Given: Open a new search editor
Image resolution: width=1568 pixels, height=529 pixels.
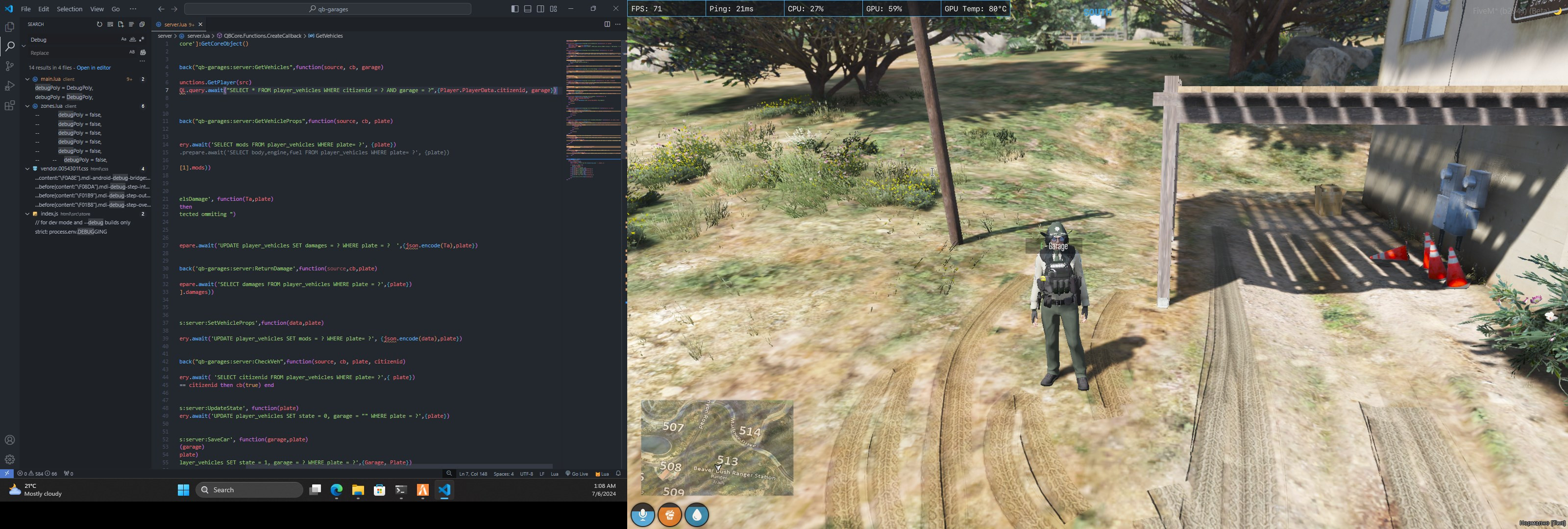Looking at the screenshot, I should 121,24.
